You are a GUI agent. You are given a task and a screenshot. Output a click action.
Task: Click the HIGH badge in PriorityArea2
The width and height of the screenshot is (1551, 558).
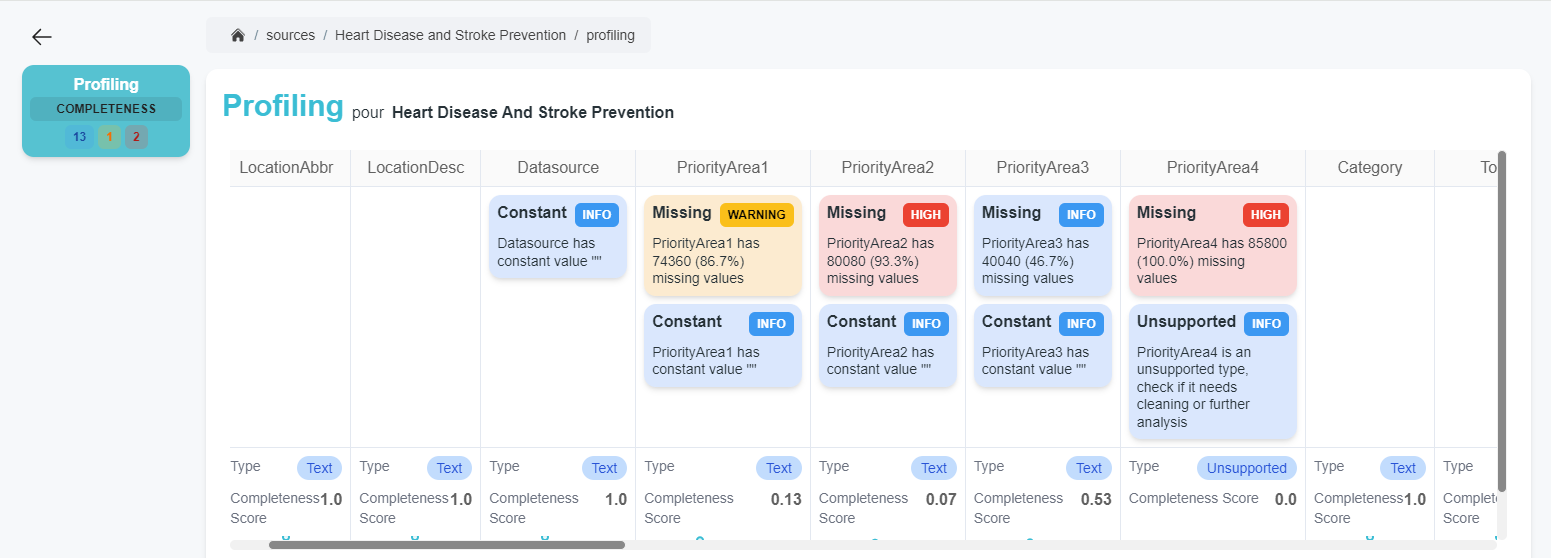(x=925, y=215)
